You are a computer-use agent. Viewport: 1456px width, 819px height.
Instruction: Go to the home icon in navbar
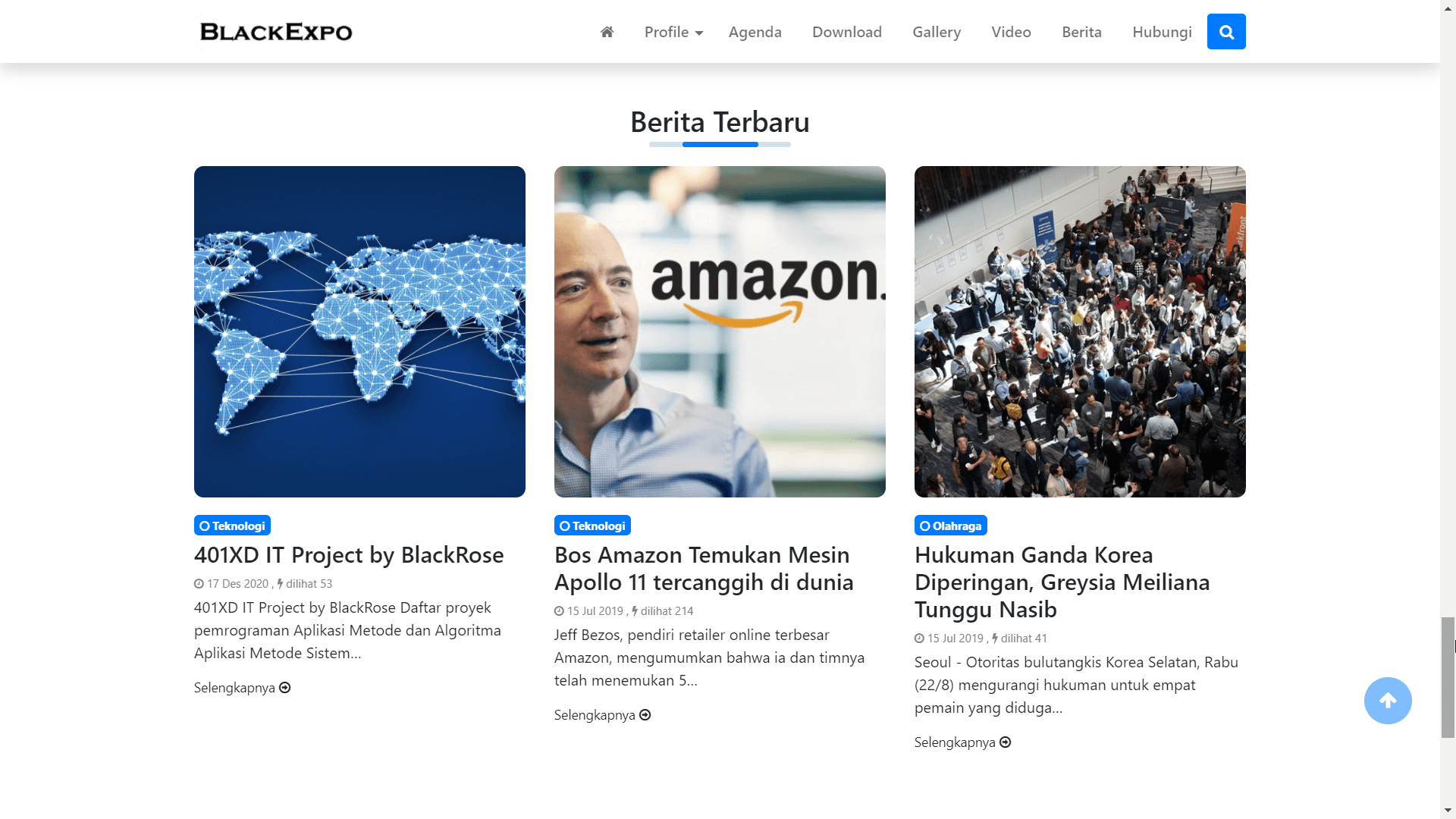pyautogui.click(x=607, y=32)
